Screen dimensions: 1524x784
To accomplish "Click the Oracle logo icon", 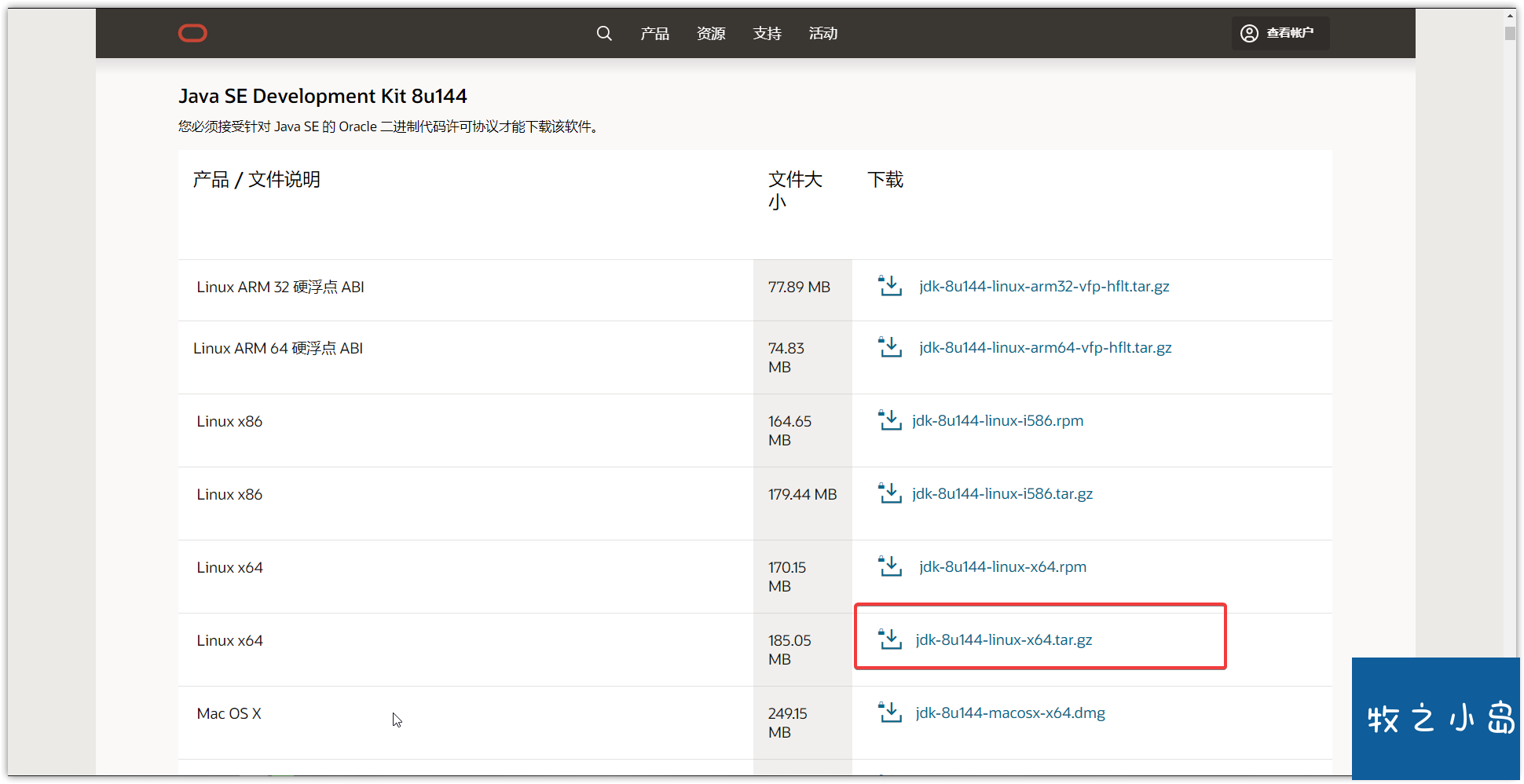I will [x=192, y=33].
